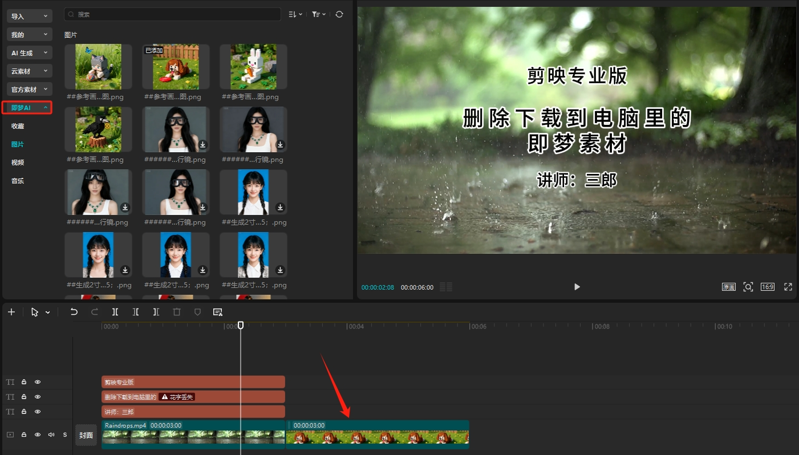Click the shield marker icon in timeline toolbar
The image size is (799, 455).
point(197,312)
